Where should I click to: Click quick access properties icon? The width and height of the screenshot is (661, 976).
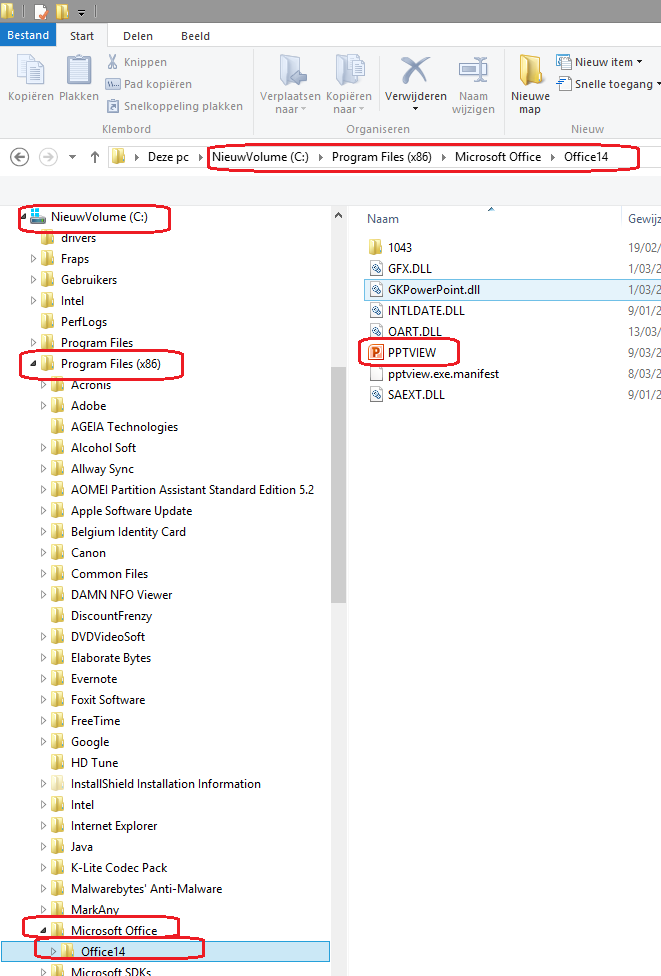click(x=41, y=11)
